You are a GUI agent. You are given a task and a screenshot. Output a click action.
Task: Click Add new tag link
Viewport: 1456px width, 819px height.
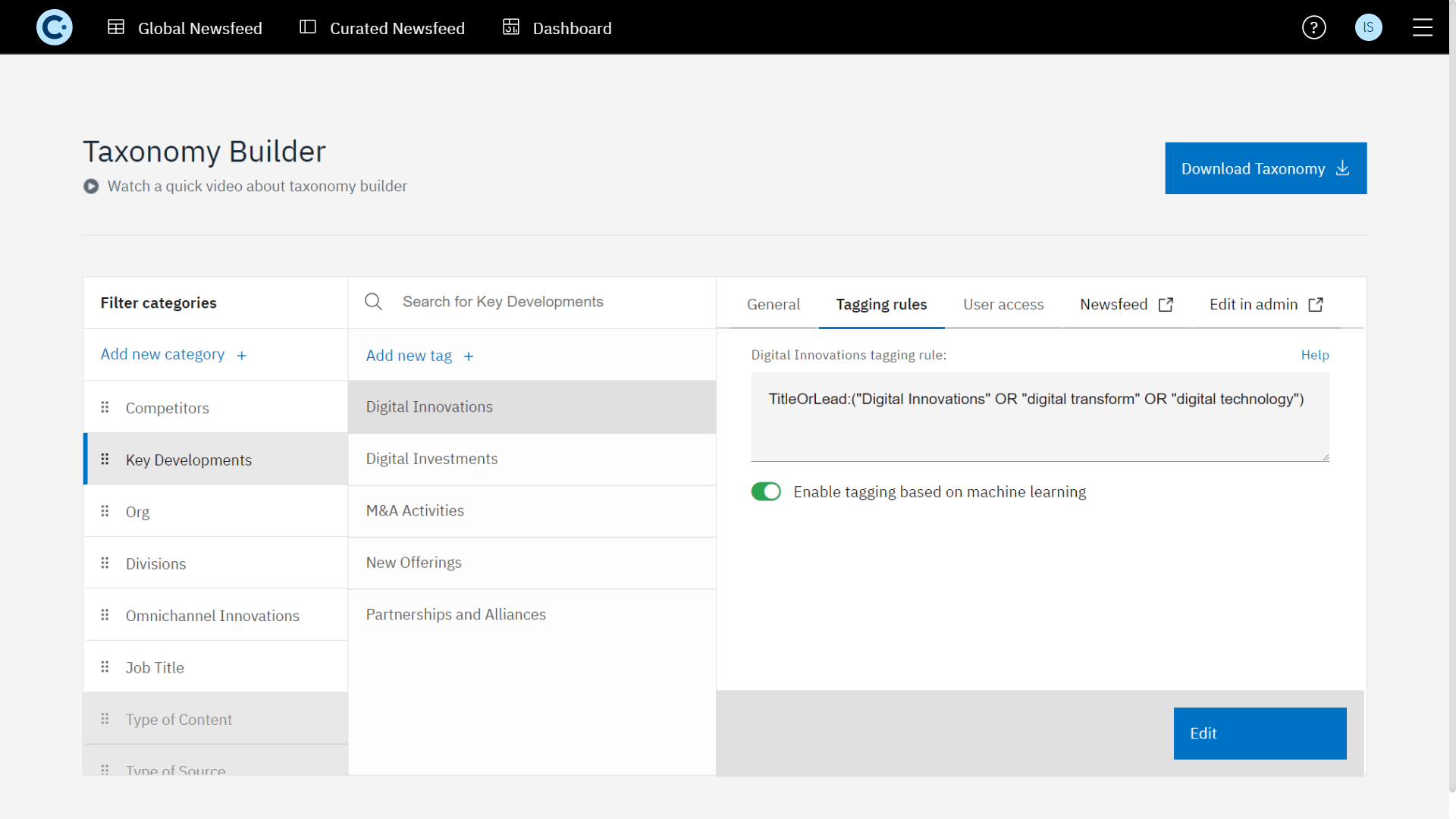420,356
